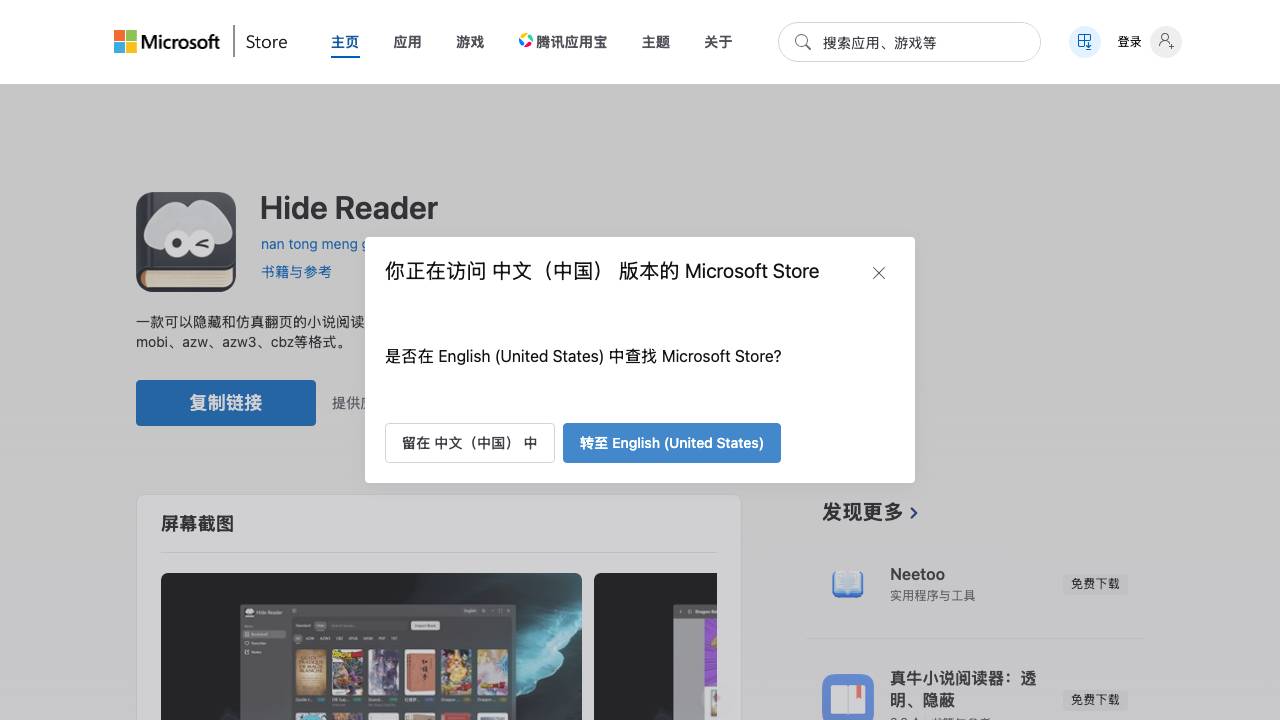Click the Hide Reader title text
This screenshot has height=720, width=1280.
pyautogui.click(x=348, y=208)
